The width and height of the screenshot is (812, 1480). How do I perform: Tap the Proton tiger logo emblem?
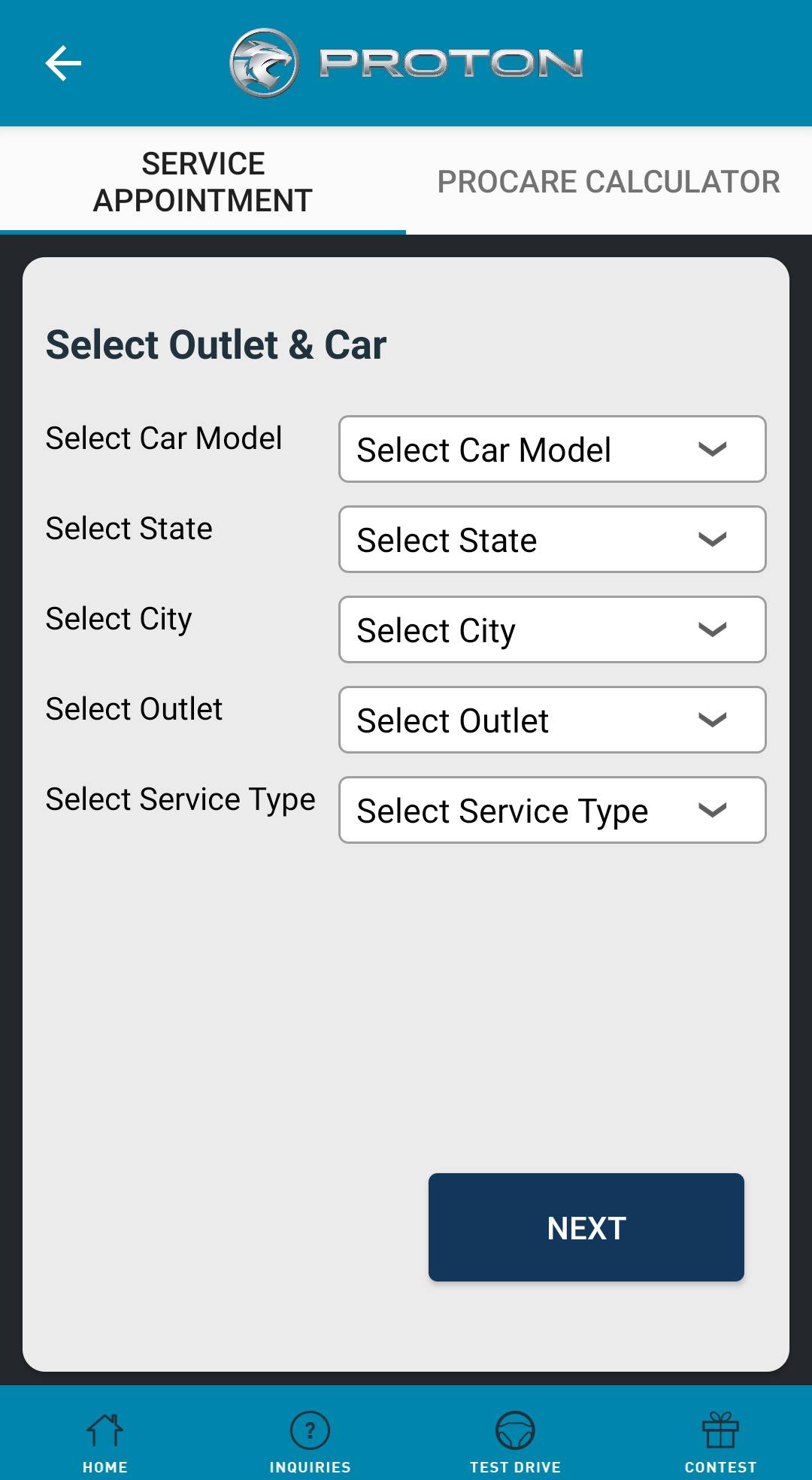(x=264, y=63)
